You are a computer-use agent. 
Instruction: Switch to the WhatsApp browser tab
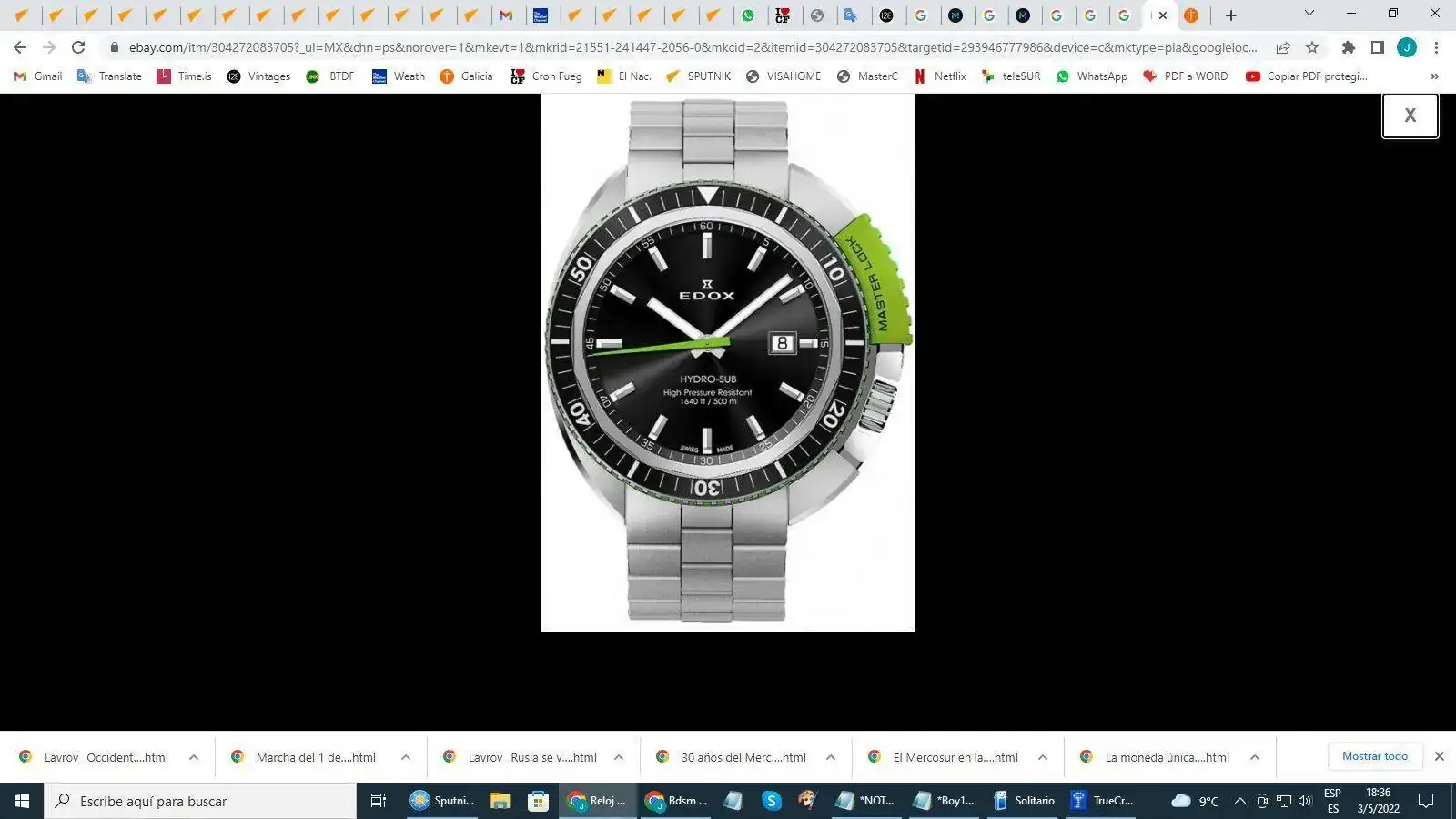point(748,15)
